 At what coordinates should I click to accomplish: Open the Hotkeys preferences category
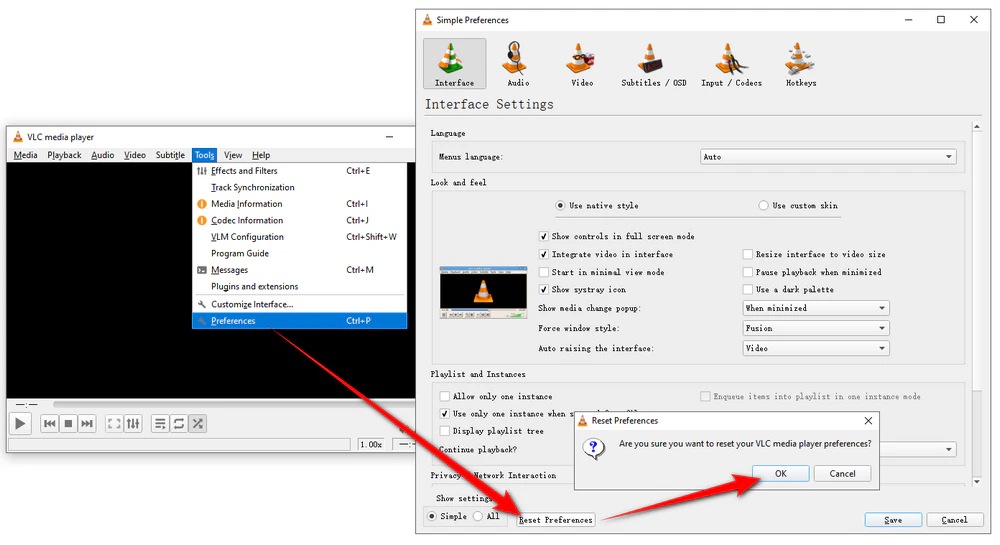(x=800, y=63)
